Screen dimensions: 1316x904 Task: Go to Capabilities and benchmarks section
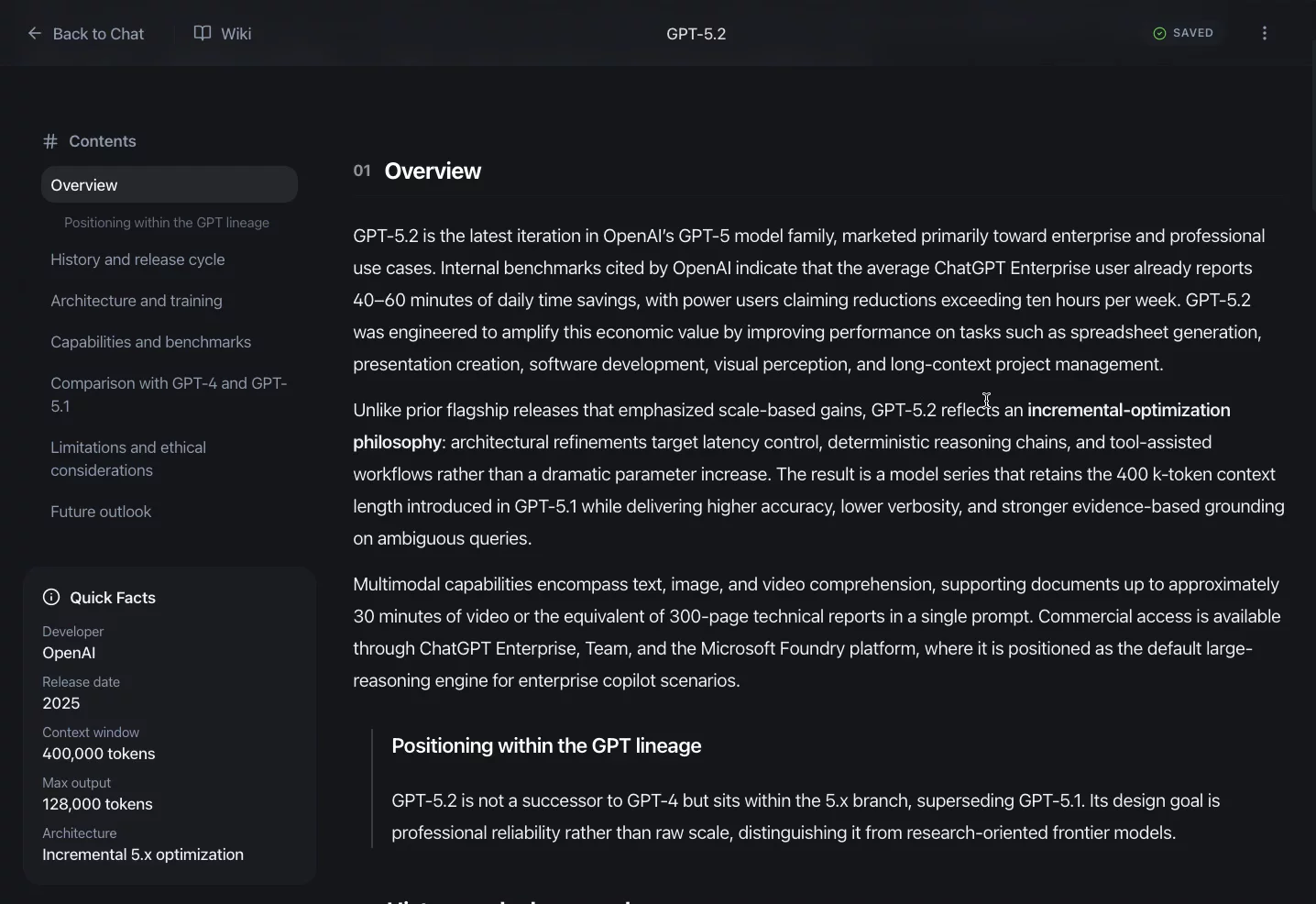tap(150, 343)
